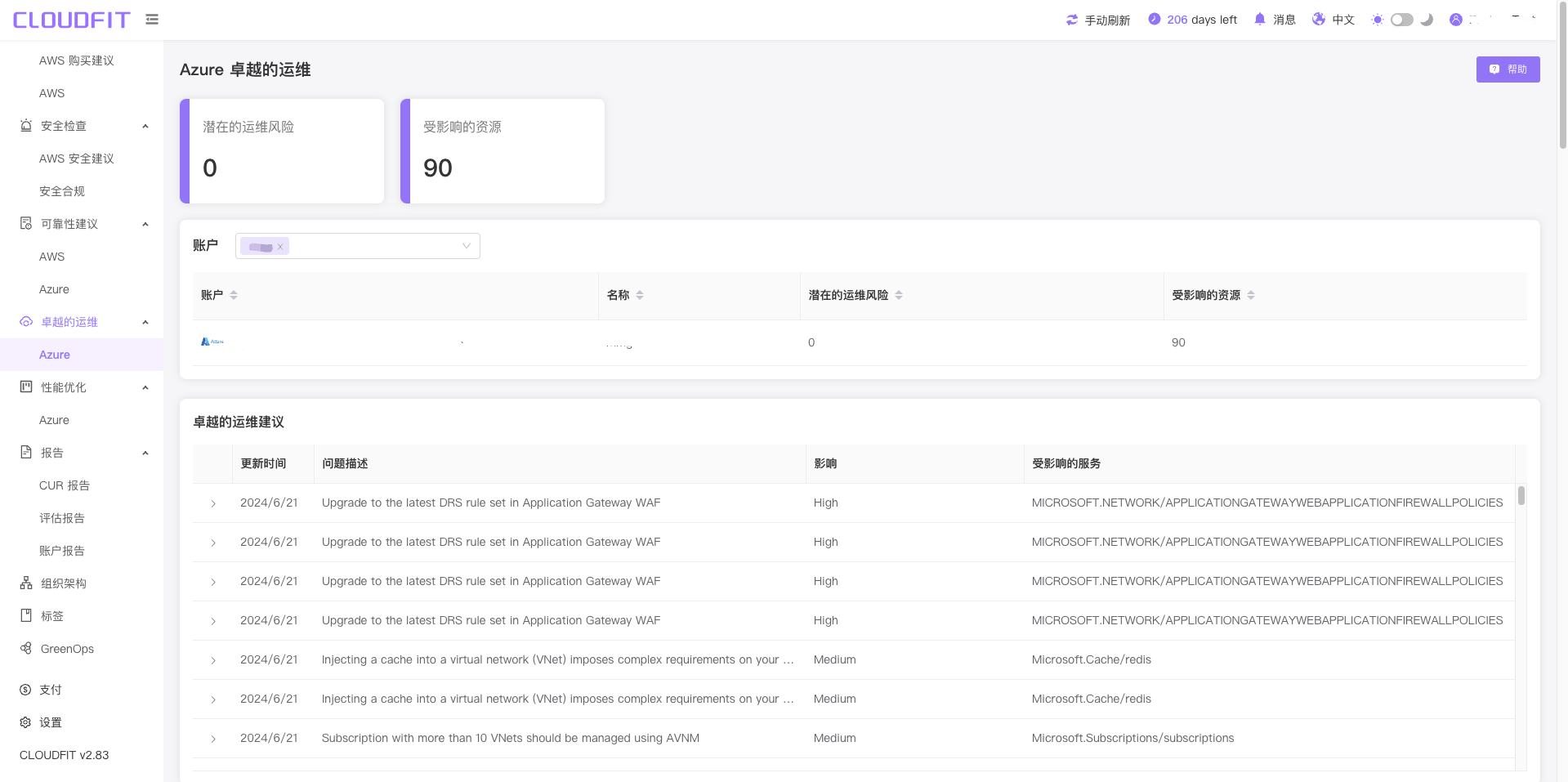
Task: Click the 组织架构 hierarchy icon
Action: [x=26, y=583]
